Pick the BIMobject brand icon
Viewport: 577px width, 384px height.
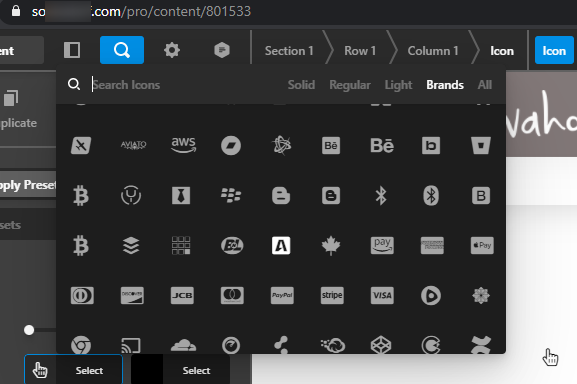point(431,145)
